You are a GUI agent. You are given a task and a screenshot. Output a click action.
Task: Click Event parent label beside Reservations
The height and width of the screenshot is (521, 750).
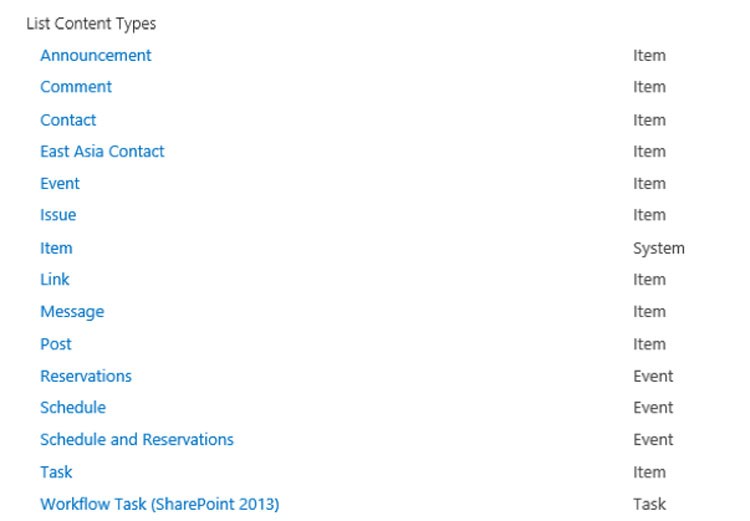(x=653, y=377)
